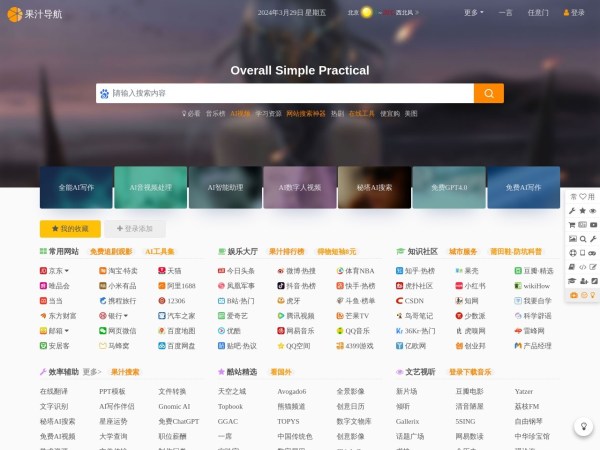Open the 淘宝特卖 site link
The width and height of the screenshot is (600, 450).
pos(118,271)
